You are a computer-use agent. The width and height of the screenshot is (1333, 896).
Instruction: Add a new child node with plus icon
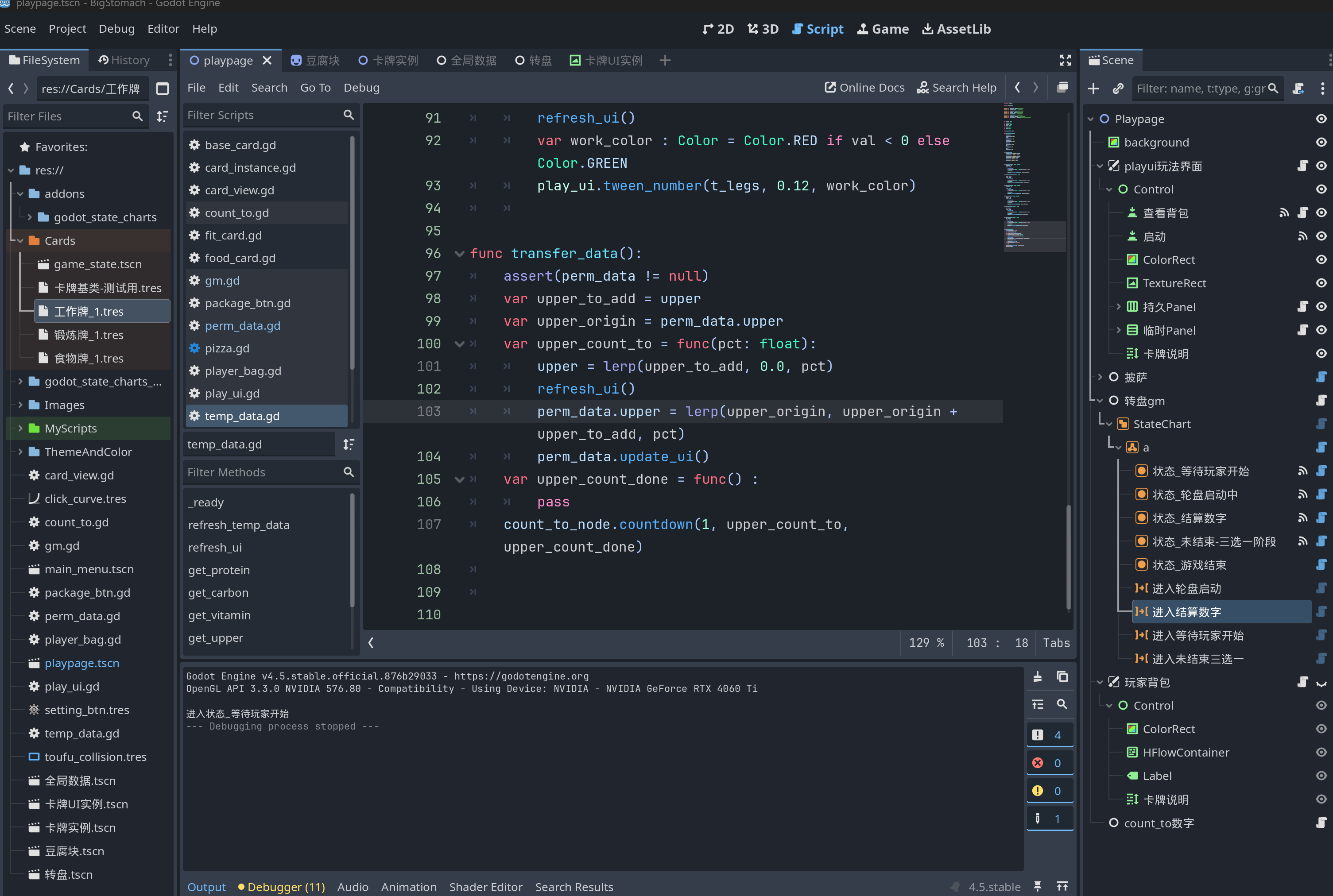click(1093, 89)
